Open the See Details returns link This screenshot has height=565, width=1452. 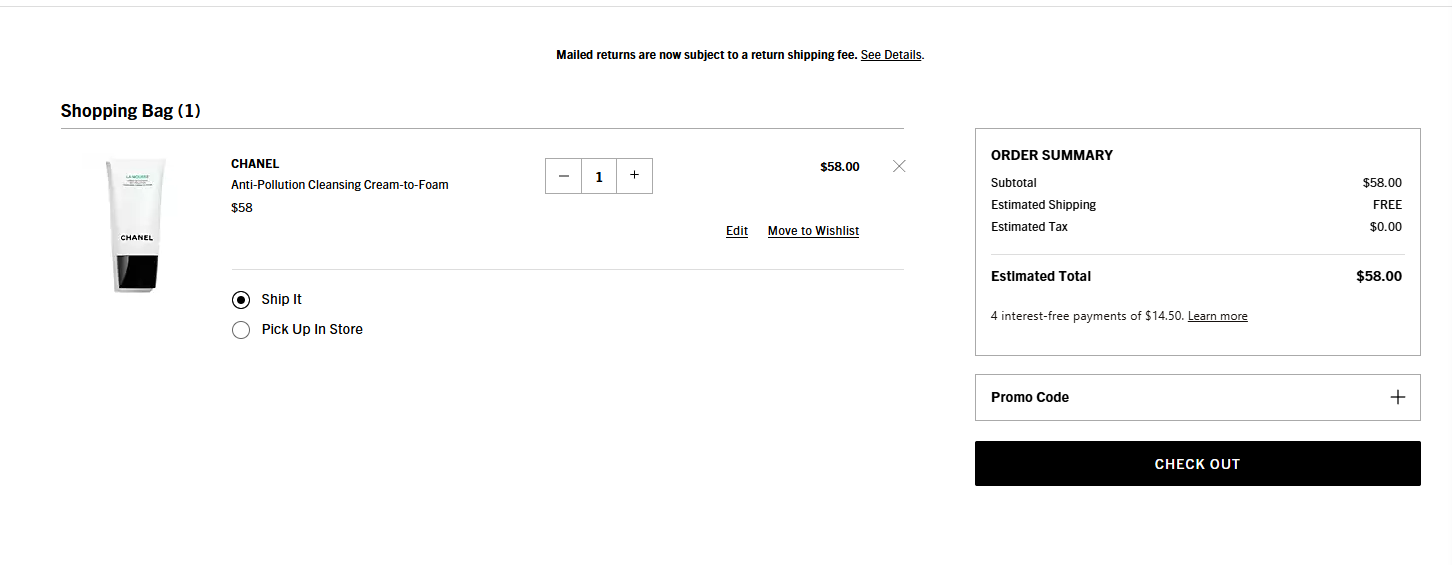point(891,55)
